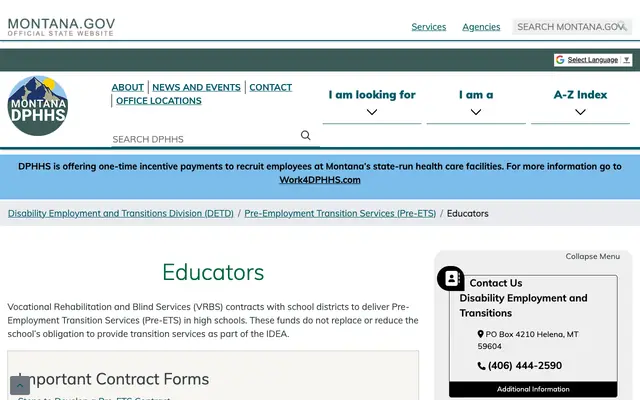This screenshot has height=400, width=640.
Task: Click the Educators page heading
Action: 213,272
